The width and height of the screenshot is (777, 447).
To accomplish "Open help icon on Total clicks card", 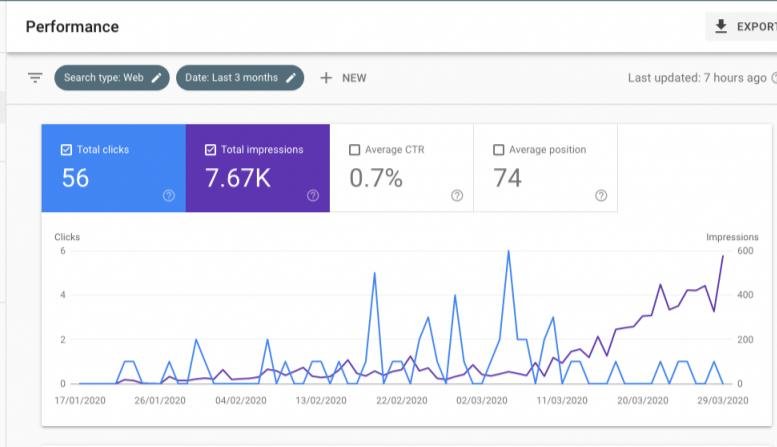I will 168,195.
